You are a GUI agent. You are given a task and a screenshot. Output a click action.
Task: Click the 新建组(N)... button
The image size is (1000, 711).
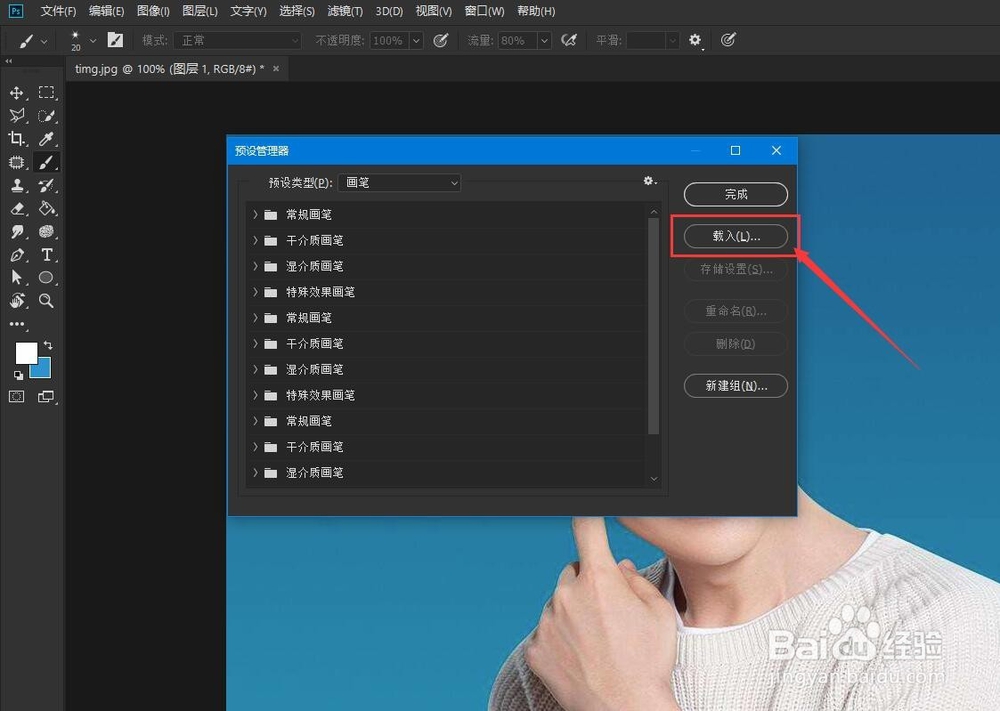(x=735, y=386)
